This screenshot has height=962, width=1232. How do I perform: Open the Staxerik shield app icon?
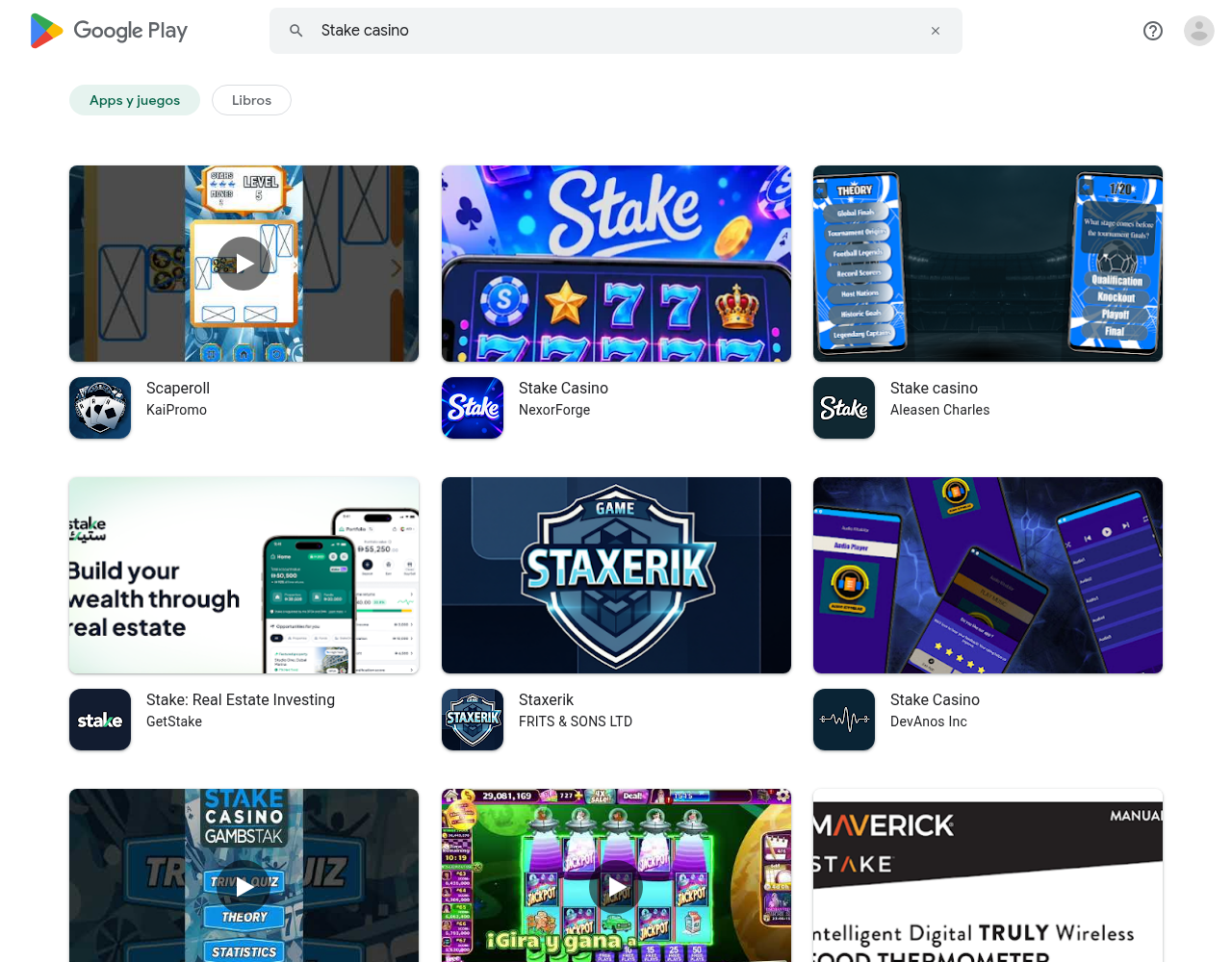coord(473,720)
